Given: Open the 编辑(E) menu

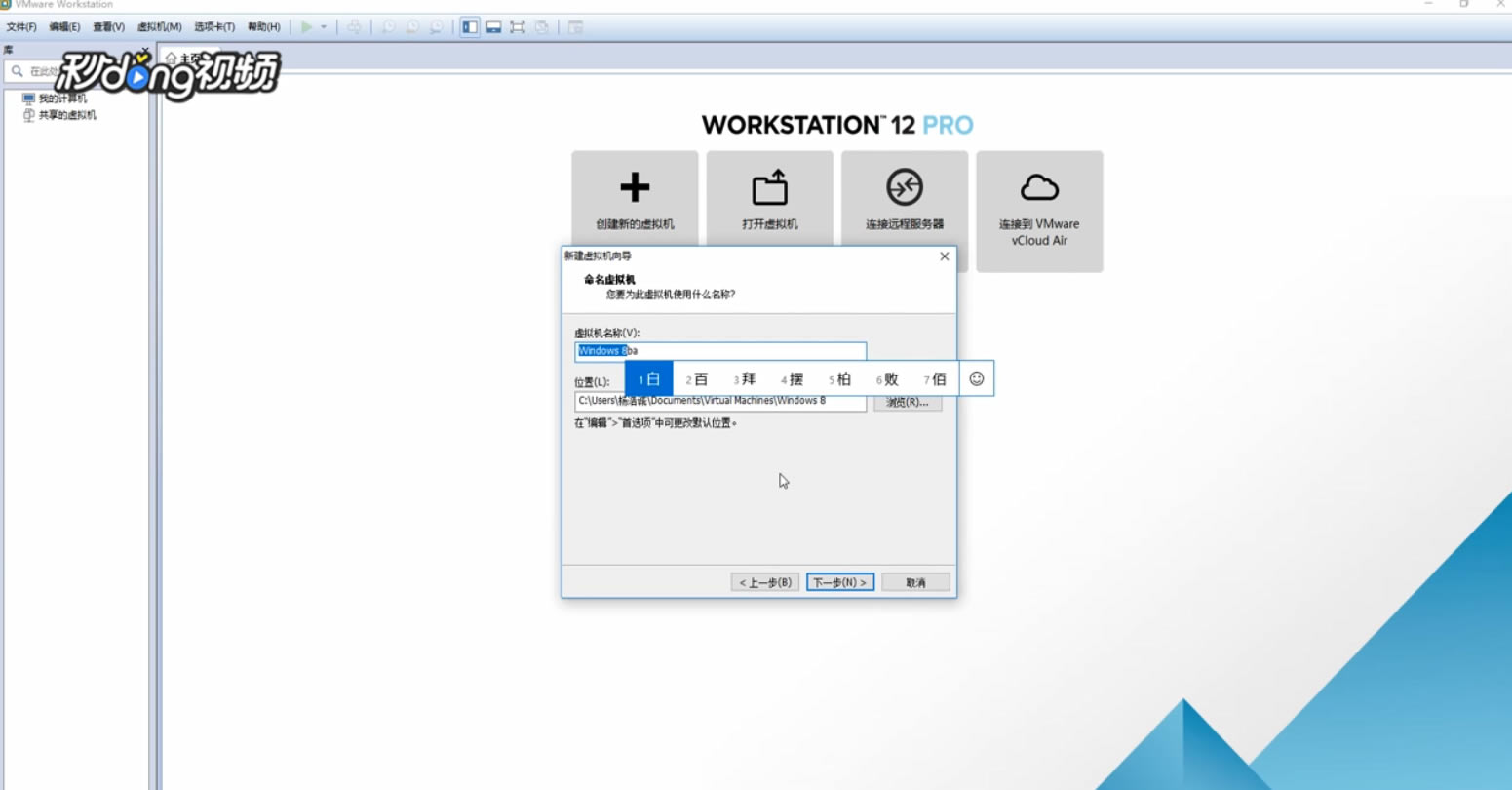Looking at the screenshot, I should tap(64, 27).
